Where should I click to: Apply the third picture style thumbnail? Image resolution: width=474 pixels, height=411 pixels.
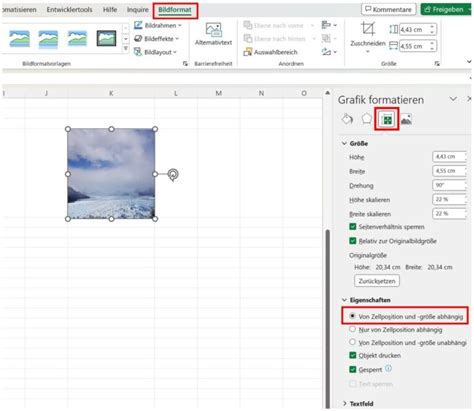point(77,39)
